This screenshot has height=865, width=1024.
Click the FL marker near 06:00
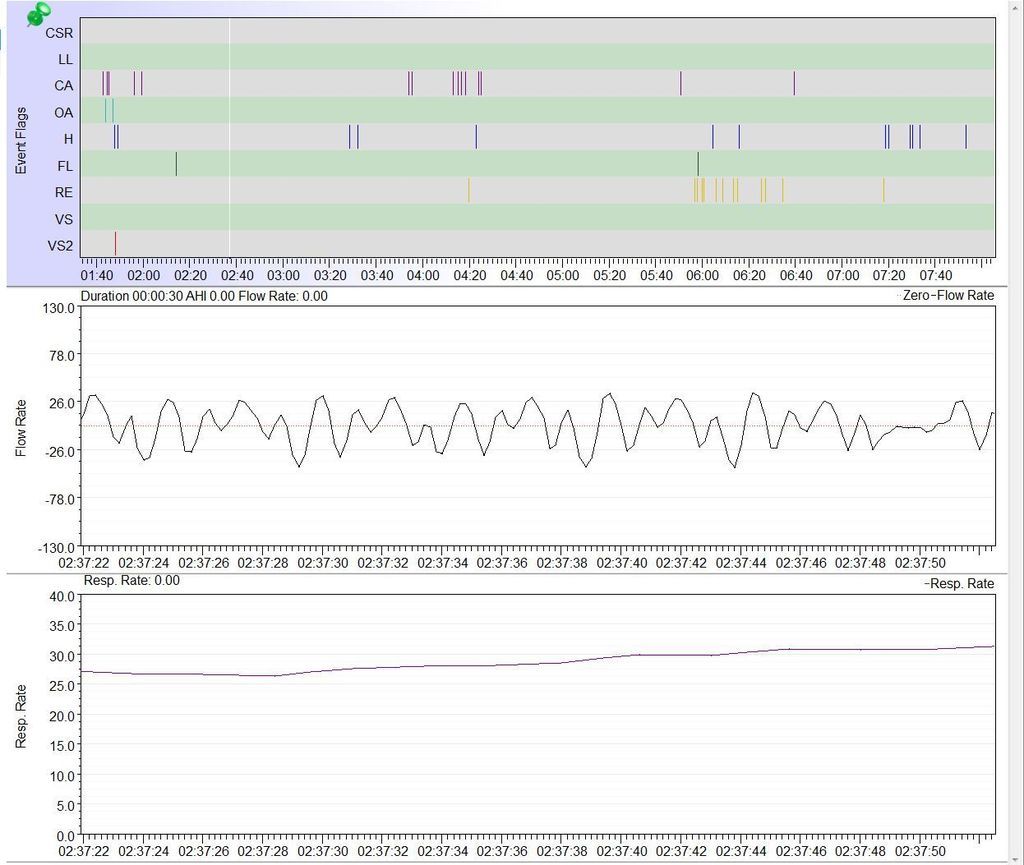[698, 164]
